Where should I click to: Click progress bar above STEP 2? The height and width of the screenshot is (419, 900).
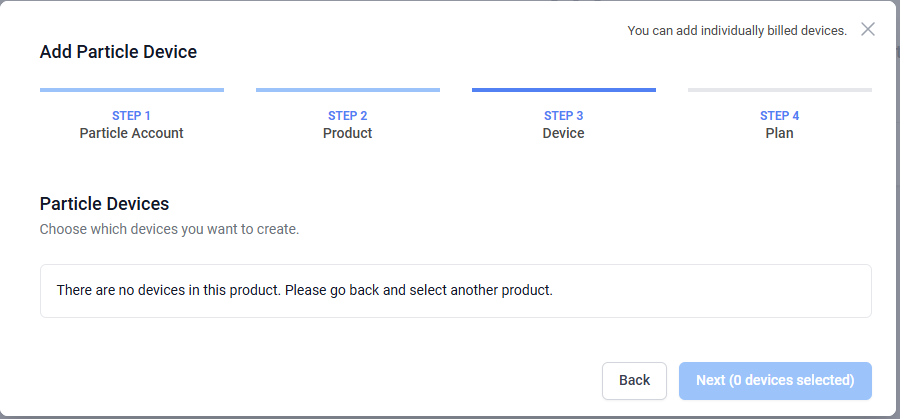[348, 90]
